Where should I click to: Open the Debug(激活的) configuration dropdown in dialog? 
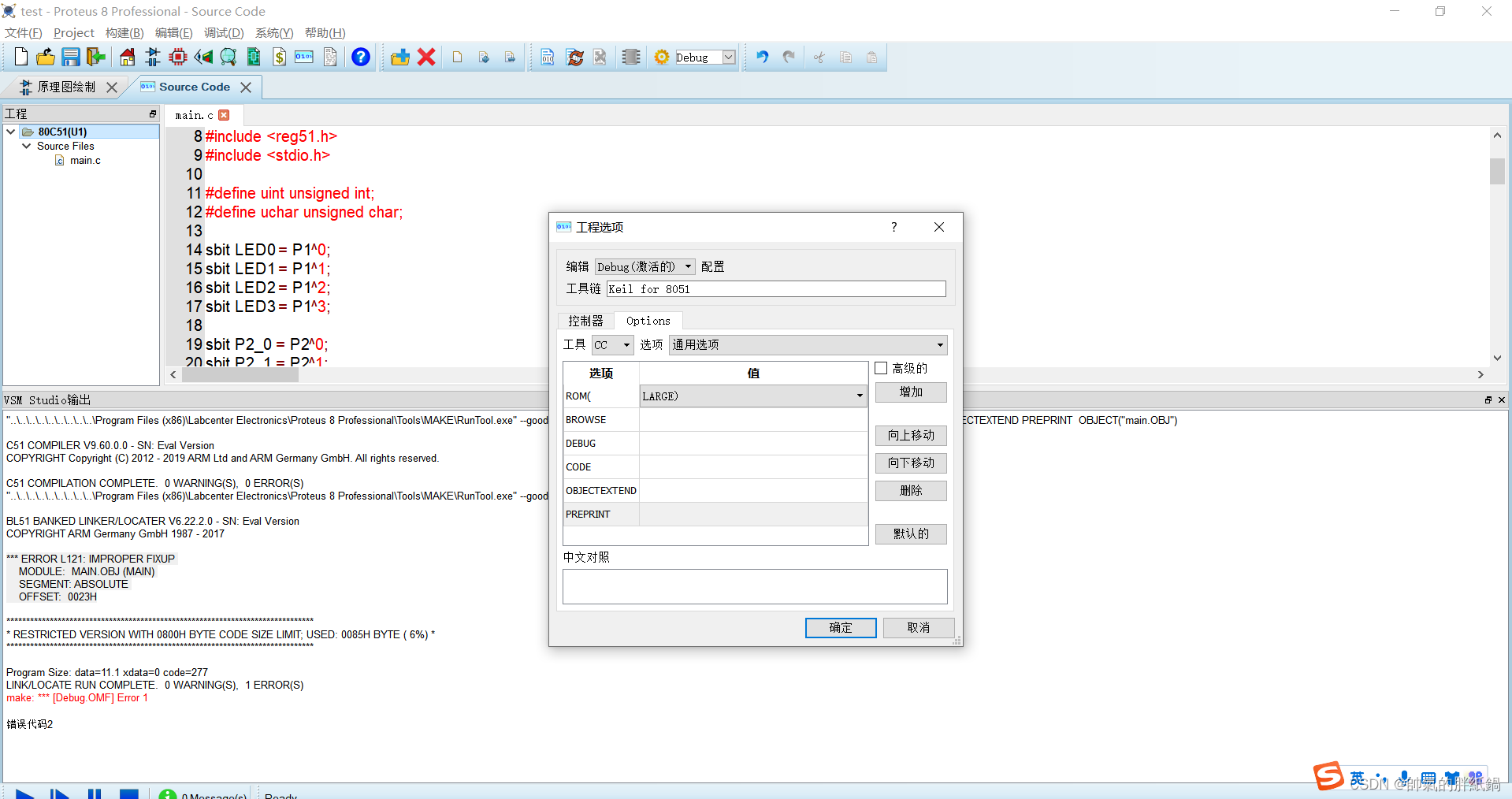click(x=645, y=266)
